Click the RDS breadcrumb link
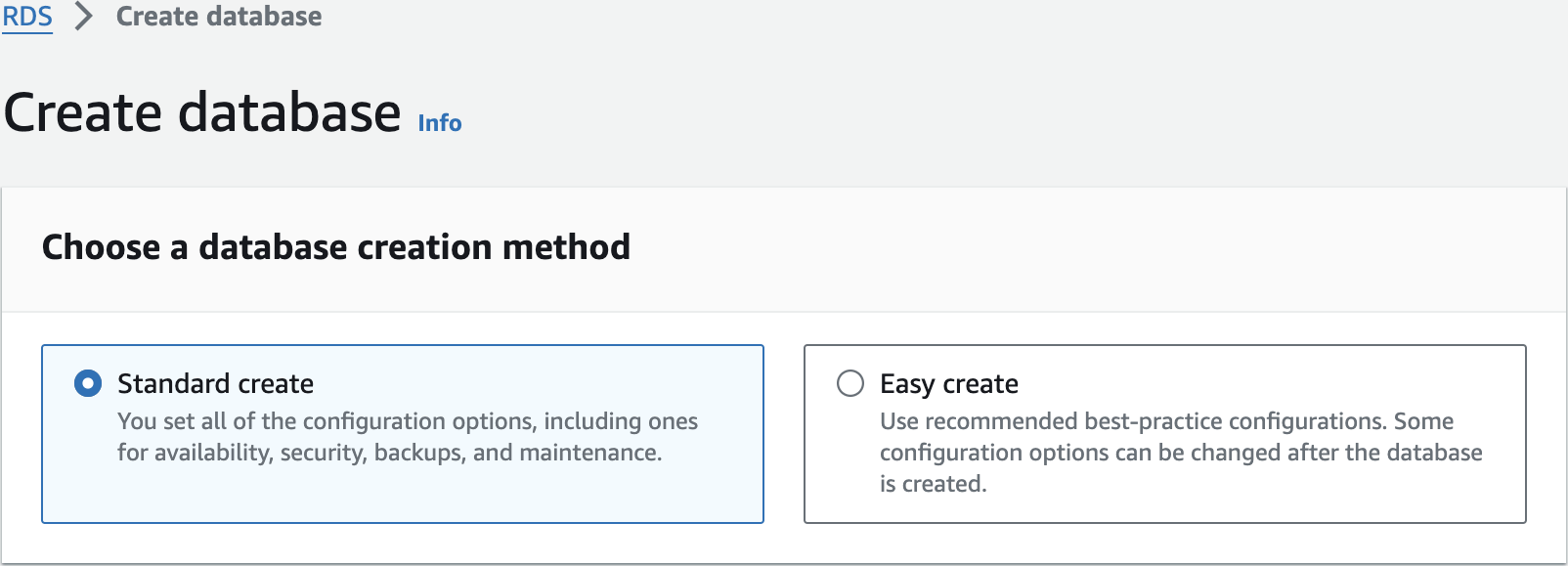The width and height of the screenshot is (1568, 566). coord(27,17)
